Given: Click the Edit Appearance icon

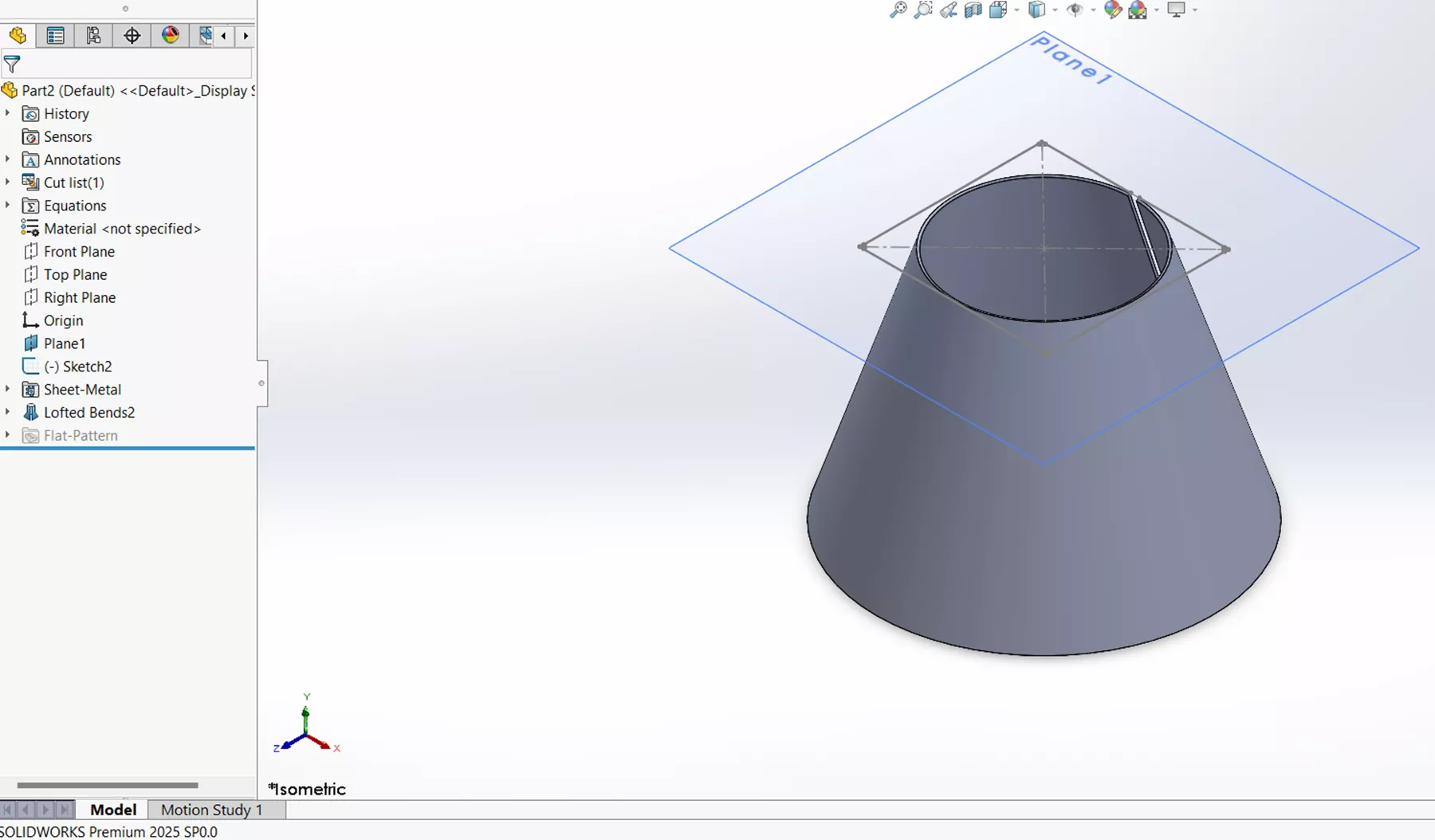Looking at the screenshot, I should [x=1113, y=10].
